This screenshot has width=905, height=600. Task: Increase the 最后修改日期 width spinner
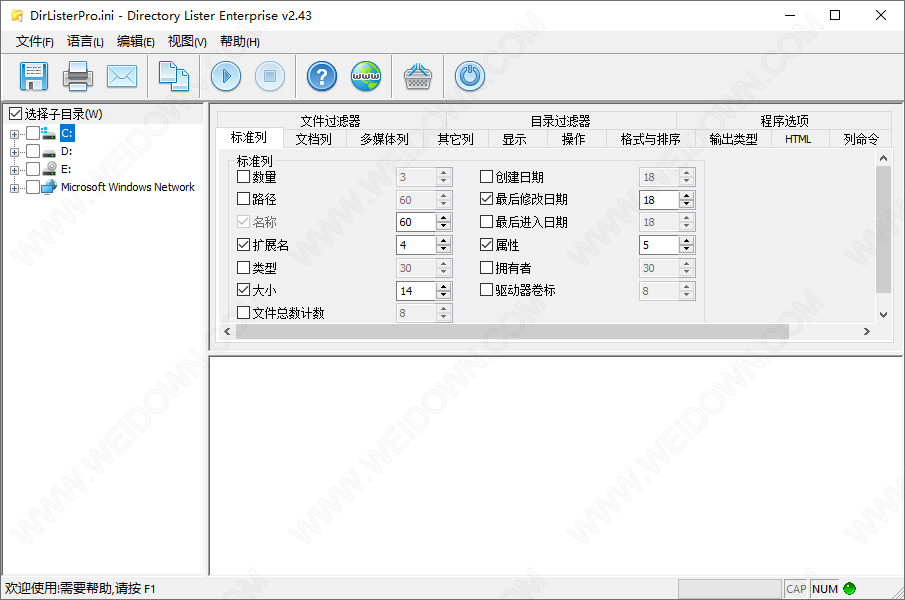686,195
